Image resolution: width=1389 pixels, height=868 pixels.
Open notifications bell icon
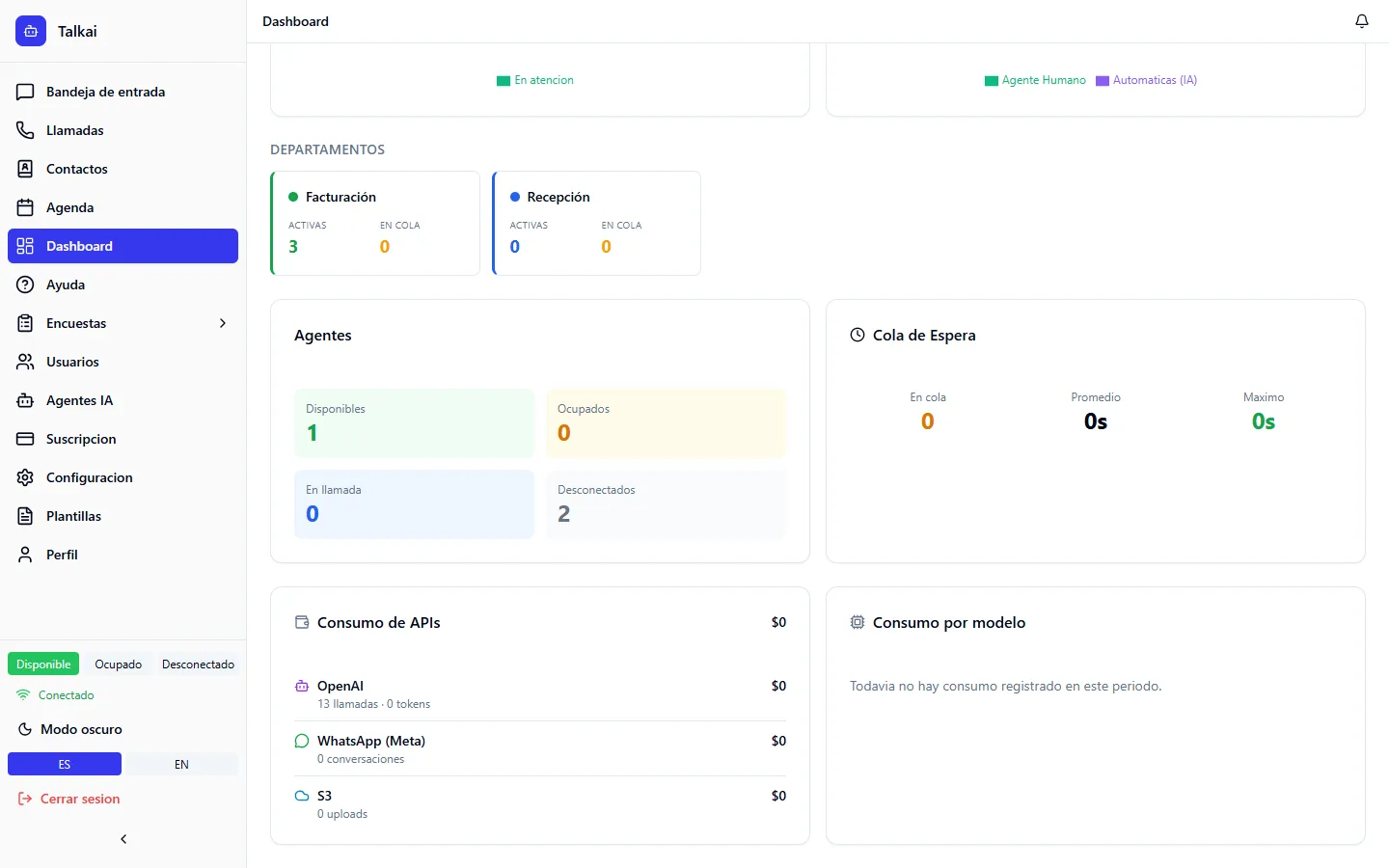point(1362,21)
